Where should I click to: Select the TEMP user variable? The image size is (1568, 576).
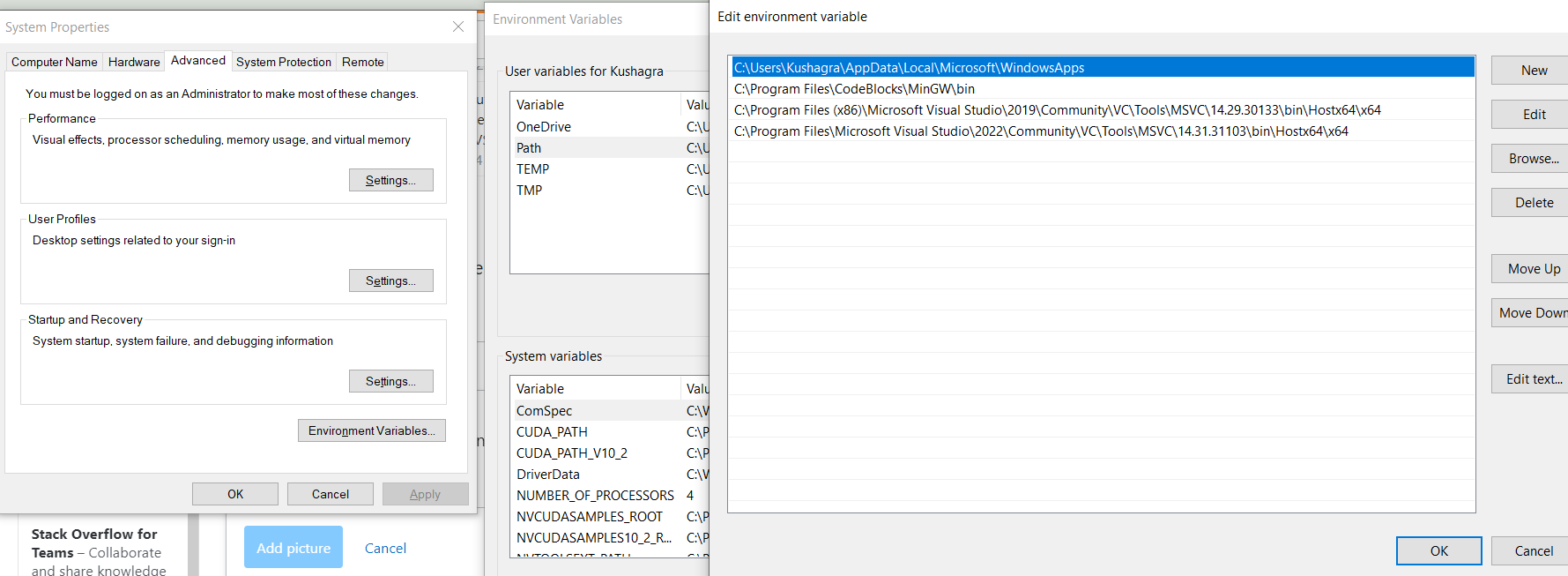(x=610, y=169)
